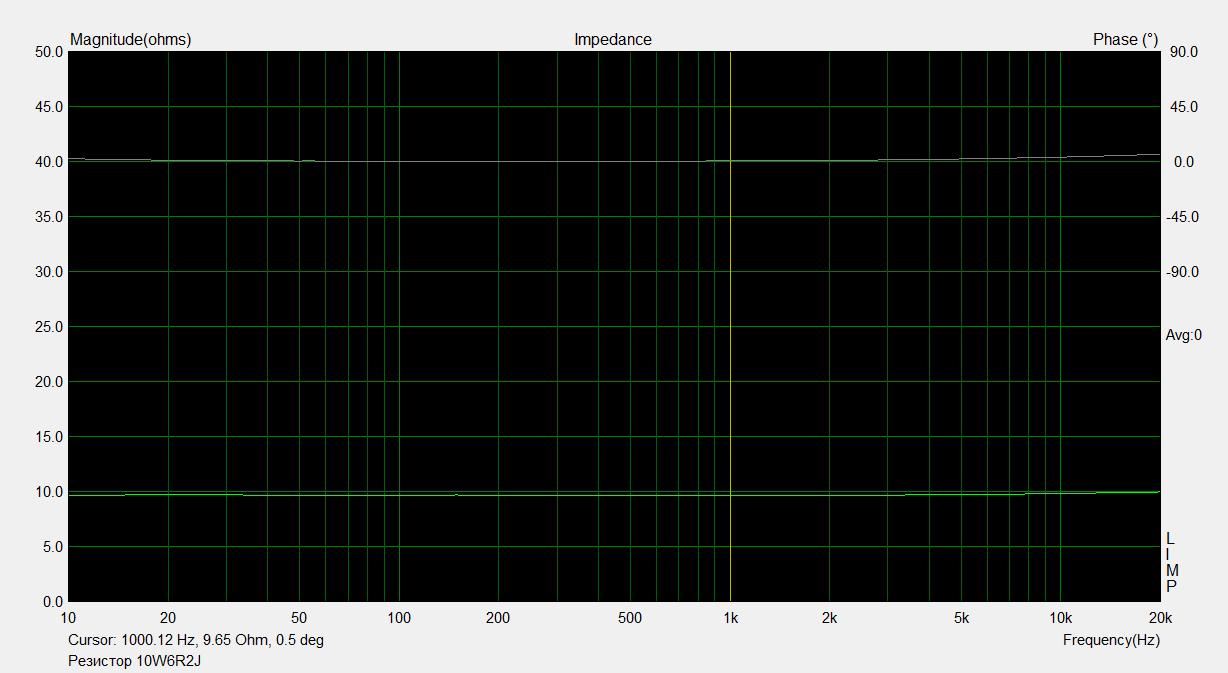Click "45.0" on the magnitude axis
Screen dimensions: 1228x673
[x=48, y=107]
